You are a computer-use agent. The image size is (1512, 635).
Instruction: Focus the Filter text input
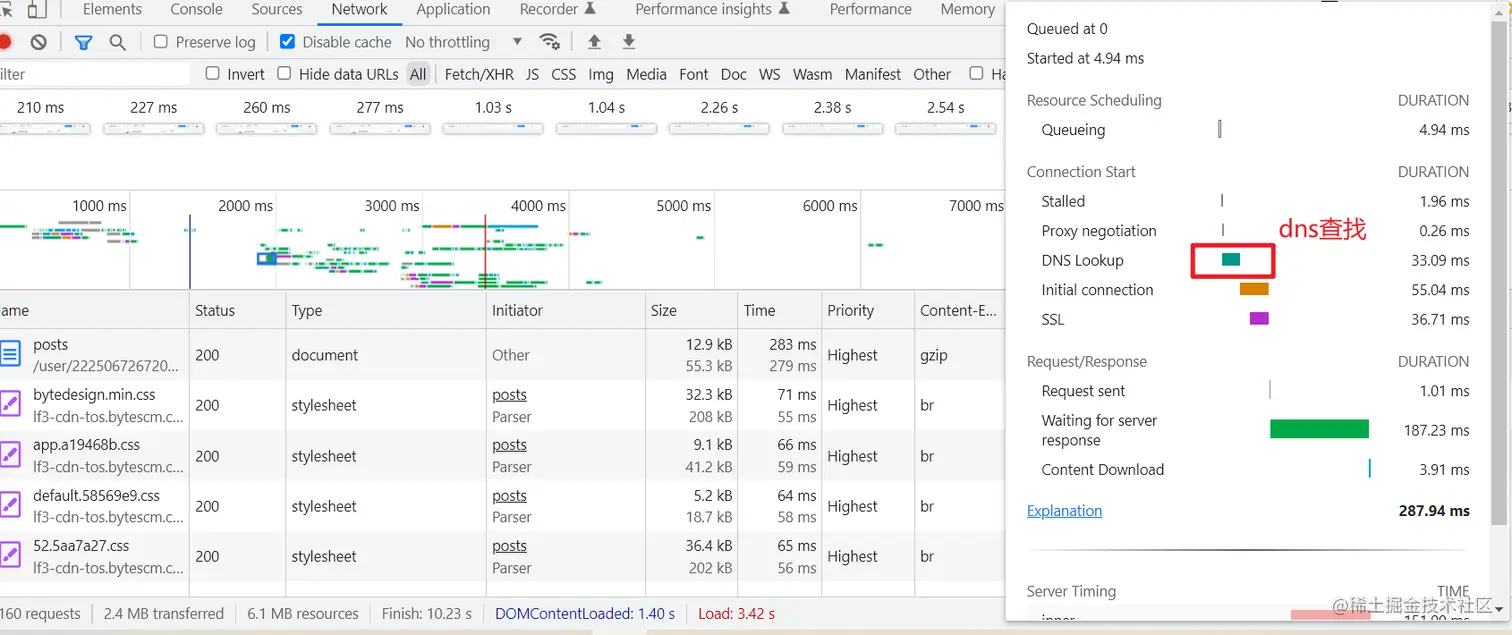tap(94, 74)
